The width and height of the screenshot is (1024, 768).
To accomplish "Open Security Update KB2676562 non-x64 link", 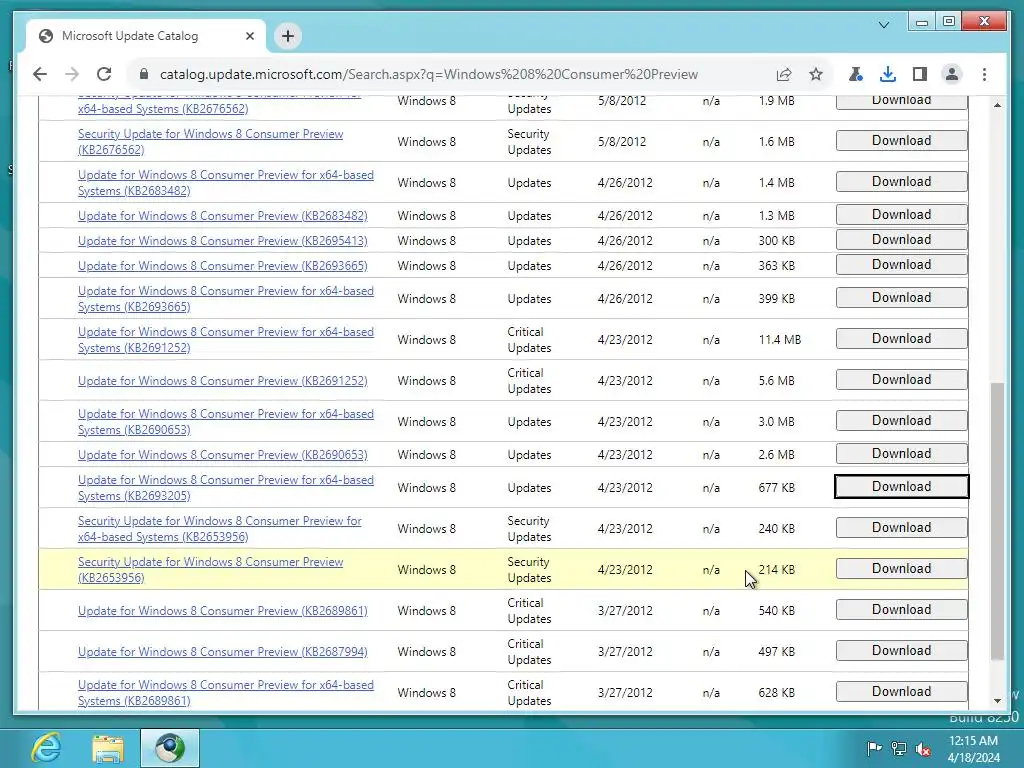I will (210, 142).
